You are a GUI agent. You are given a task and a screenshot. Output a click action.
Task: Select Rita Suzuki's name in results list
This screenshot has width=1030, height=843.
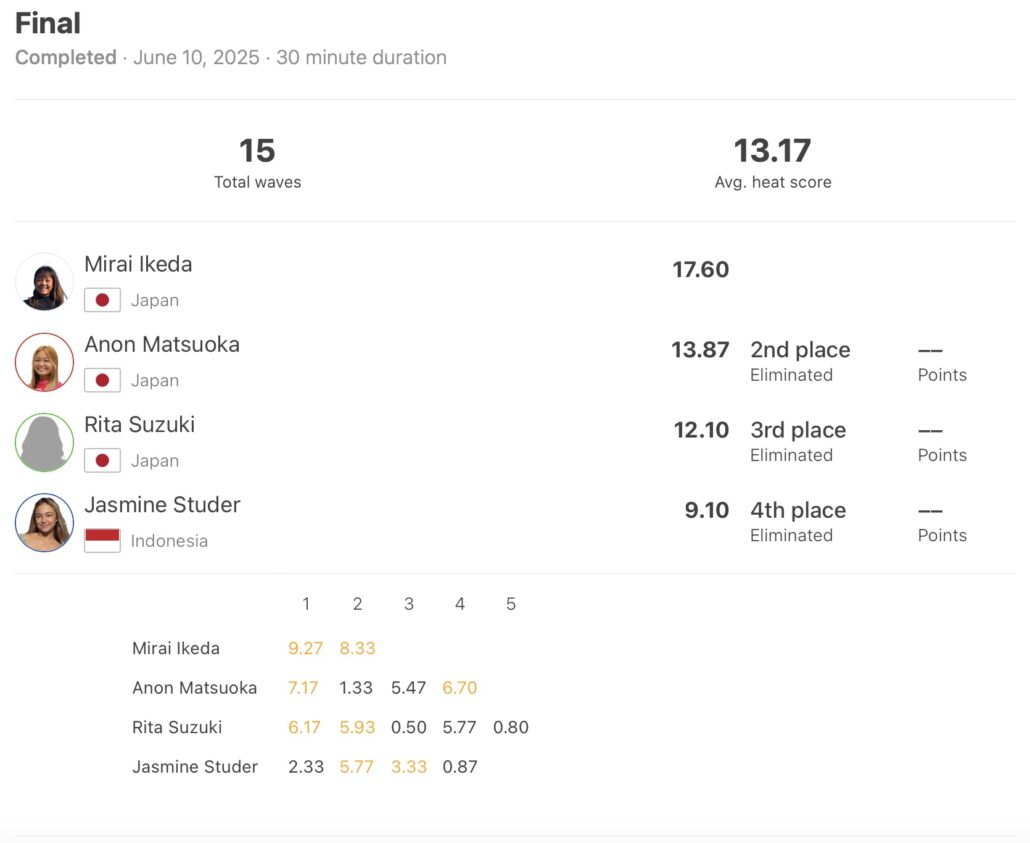pyautogui.click(x=140, y=425)
